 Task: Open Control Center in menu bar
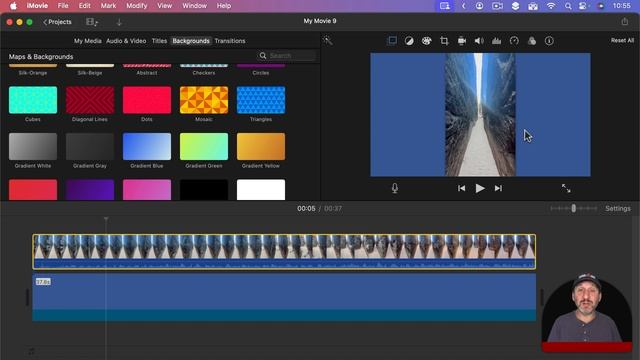(583, 6)
